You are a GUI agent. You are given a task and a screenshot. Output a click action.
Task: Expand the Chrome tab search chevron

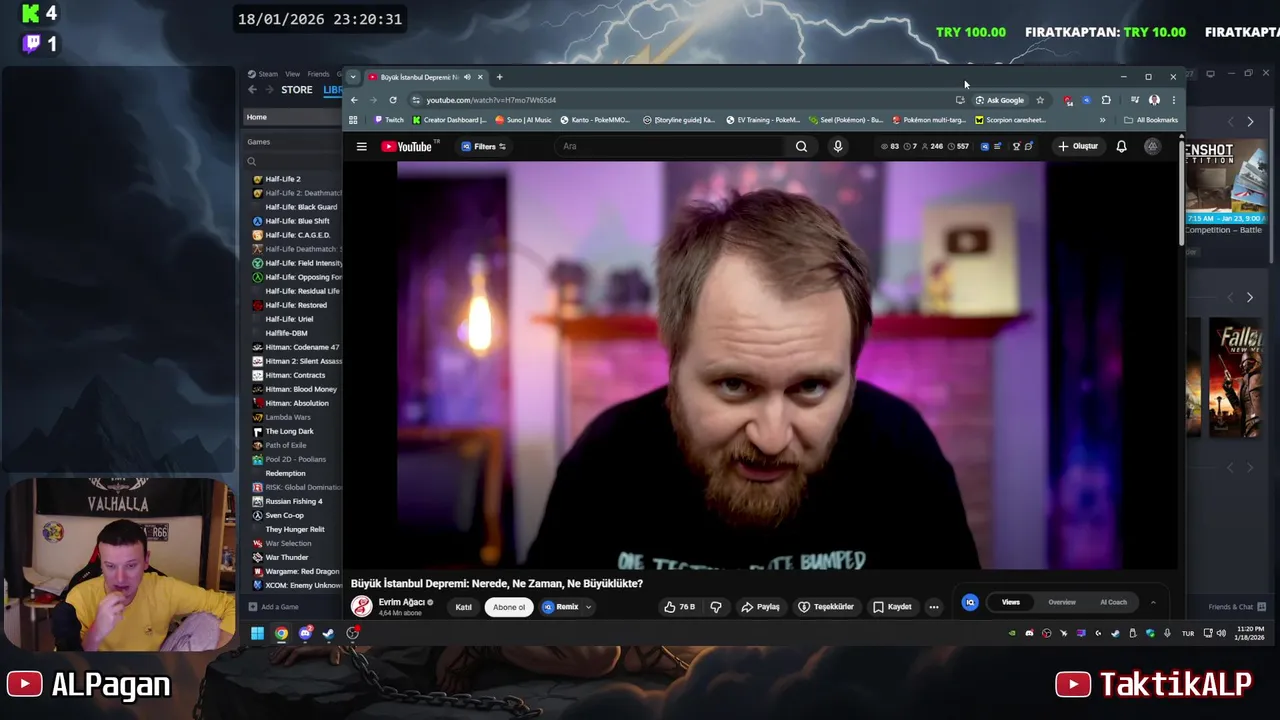point(352,77)
